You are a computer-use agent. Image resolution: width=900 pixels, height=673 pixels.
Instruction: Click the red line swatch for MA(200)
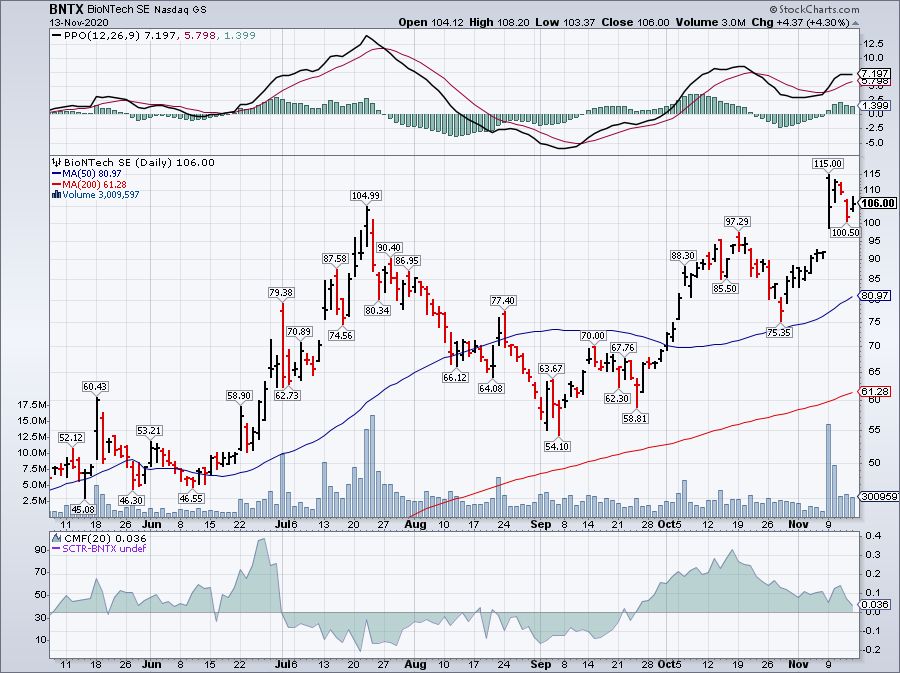(x=56, y=184)
